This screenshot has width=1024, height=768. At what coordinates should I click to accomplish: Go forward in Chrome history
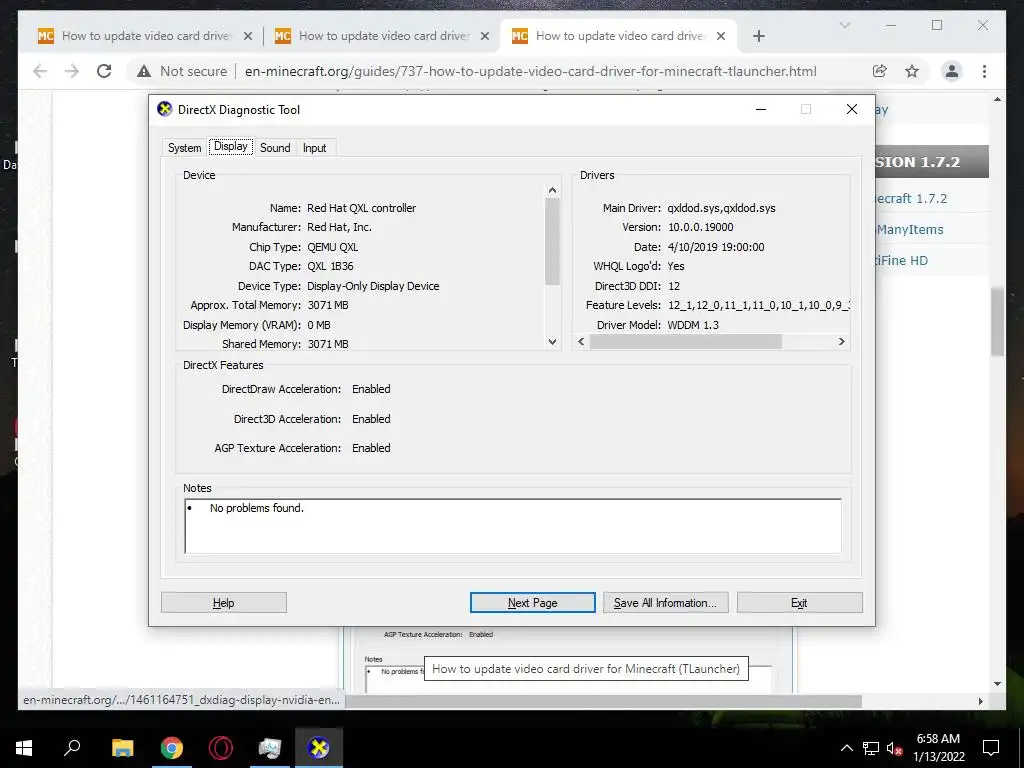coord(72,71)
